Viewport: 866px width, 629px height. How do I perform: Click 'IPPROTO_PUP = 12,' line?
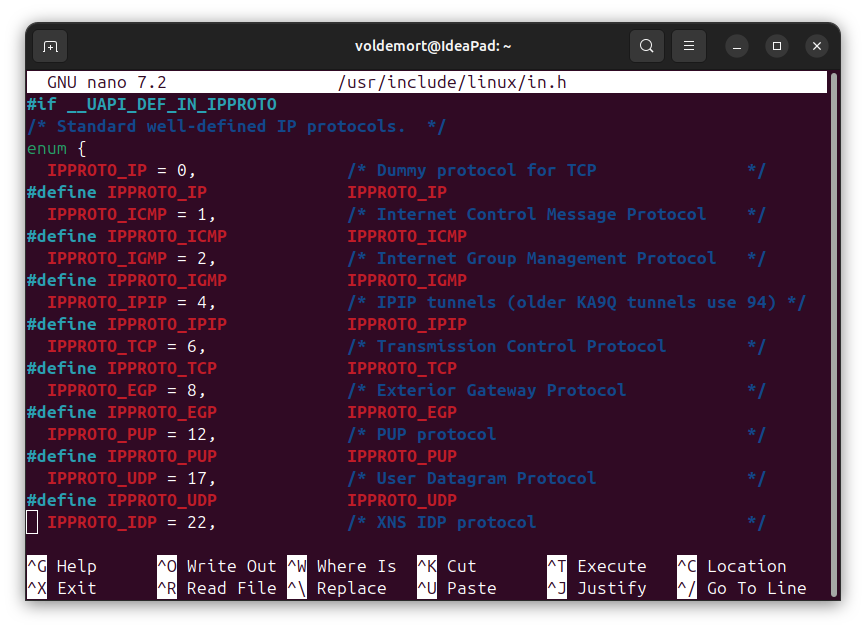[131, 435]
